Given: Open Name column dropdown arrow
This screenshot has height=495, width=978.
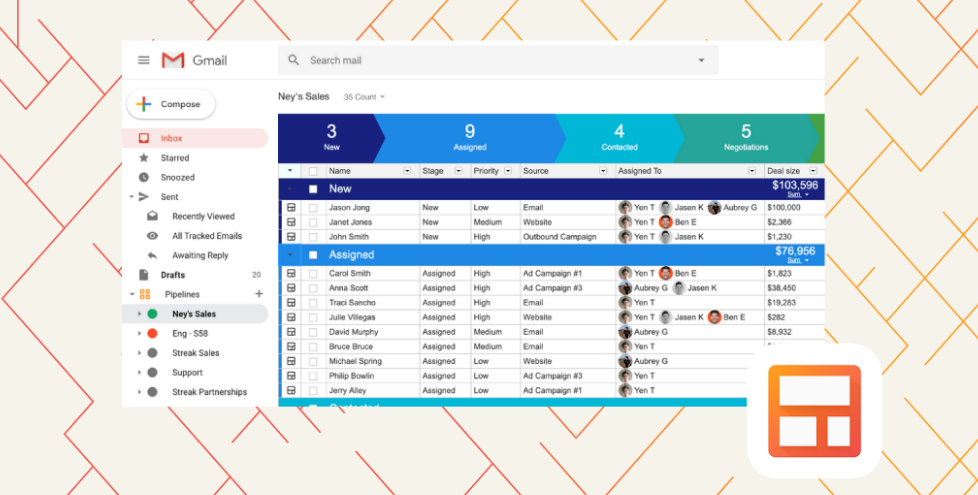Looking at the screenshot, I should (x=407, y=171).
